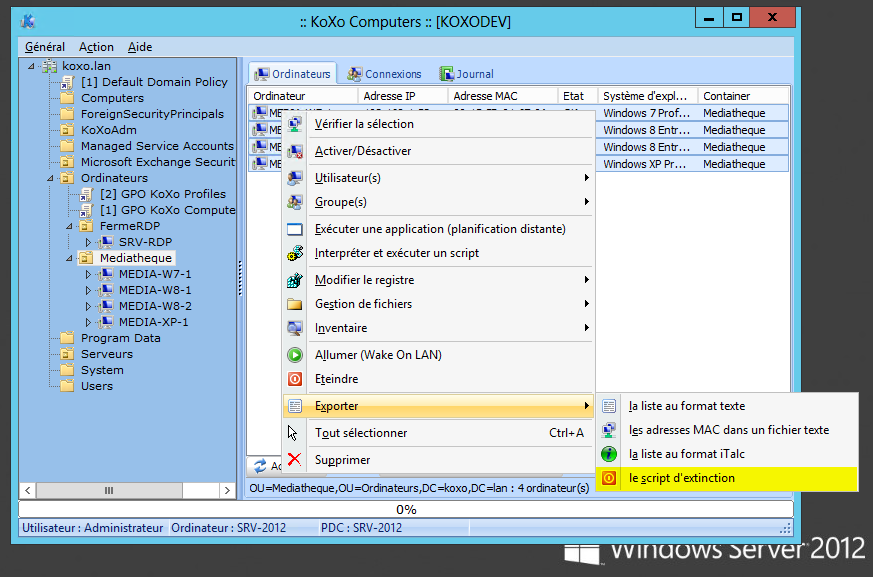Open the Aide menu
The height and width of the screenshot is (577, 873).
(x=140, y=47)
